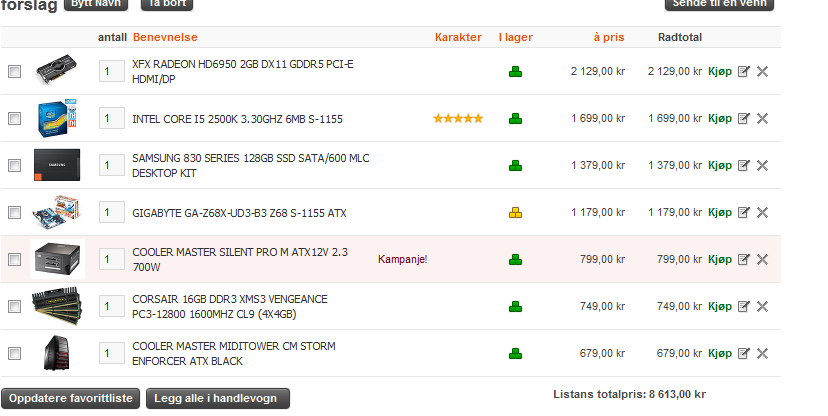The width and height of the screenshot is (828, 416).
Task: Sort list by à pris column
Action: click(x=609, y=37)
